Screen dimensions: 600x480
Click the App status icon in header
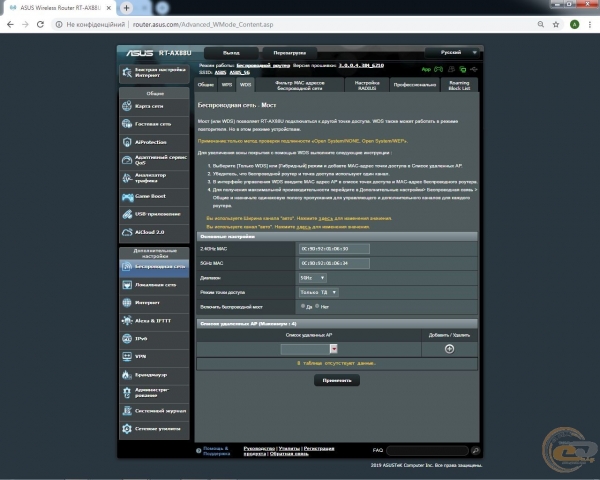[426, 69]
